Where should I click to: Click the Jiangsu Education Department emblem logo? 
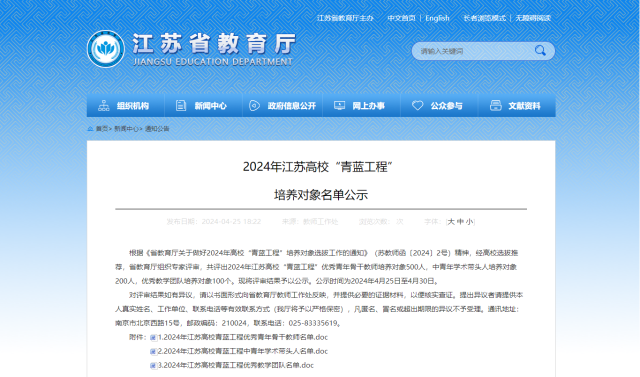(106, 49)
